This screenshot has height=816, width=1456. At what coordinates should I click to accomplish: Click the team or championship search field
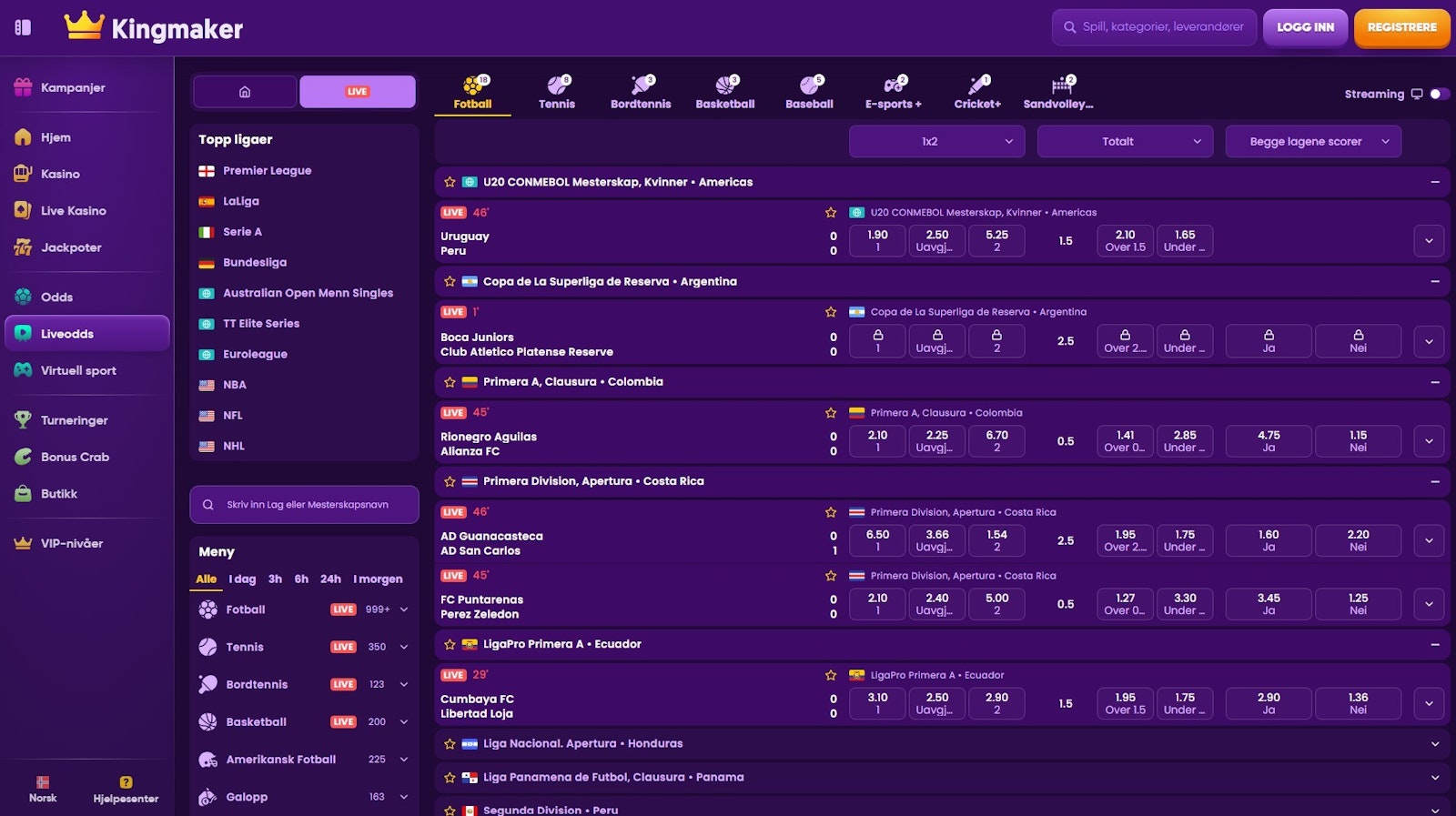[305, 505]
